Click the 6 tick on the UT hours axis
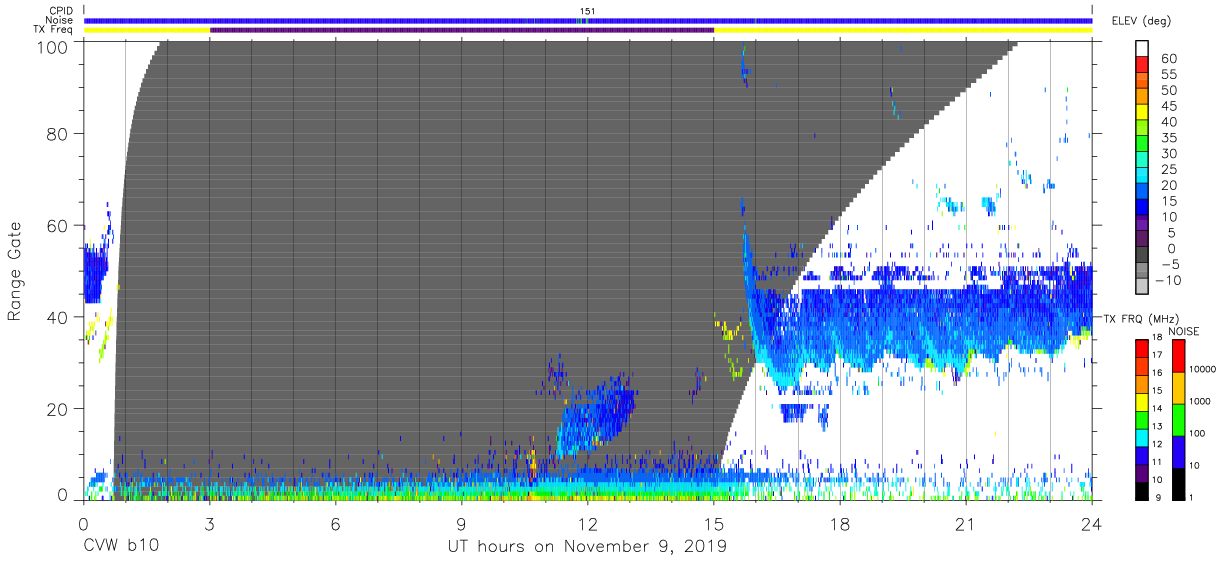Image resolution: width=1228 pixels, height=567 pixels. [x=336, y=524]
